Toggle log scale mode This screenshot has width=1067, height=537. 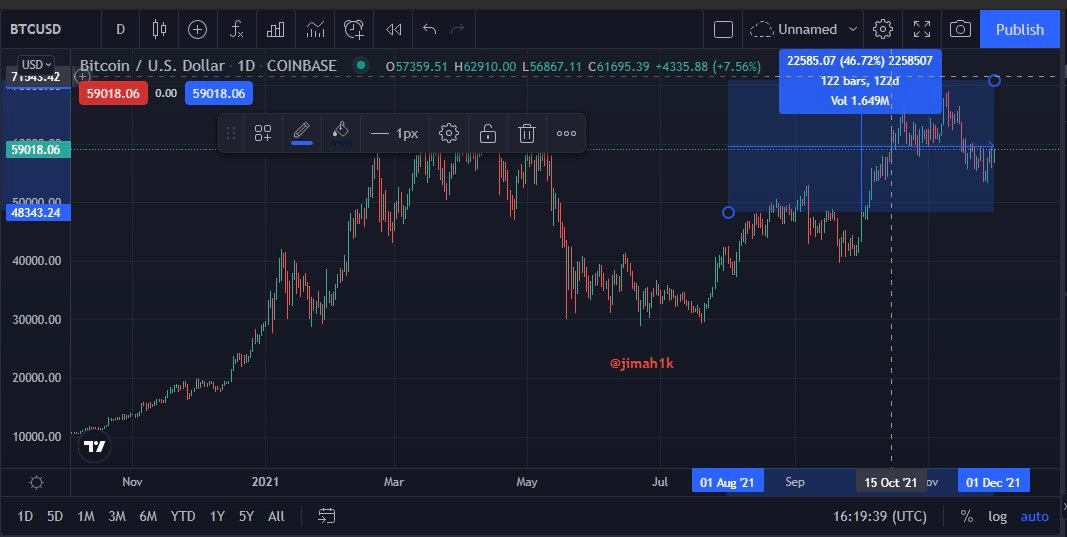(998, 517)
